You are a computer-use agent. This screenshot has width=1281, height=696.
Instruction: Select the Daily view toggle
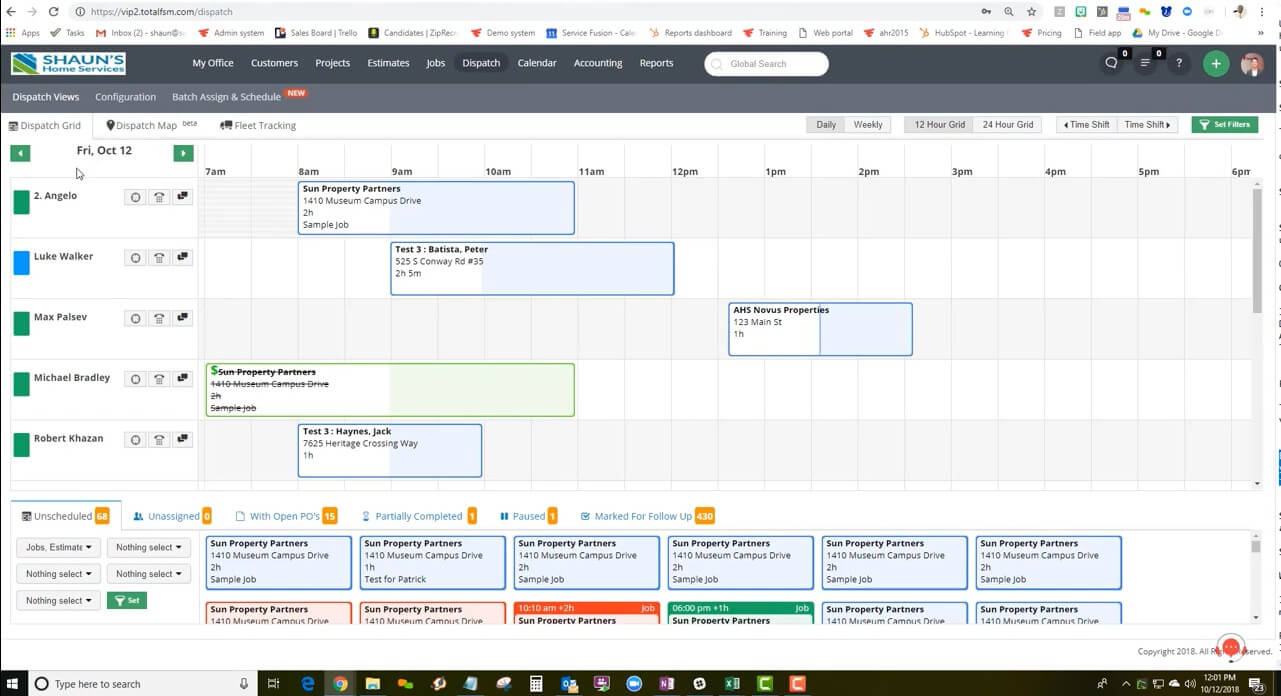[826, 125]
